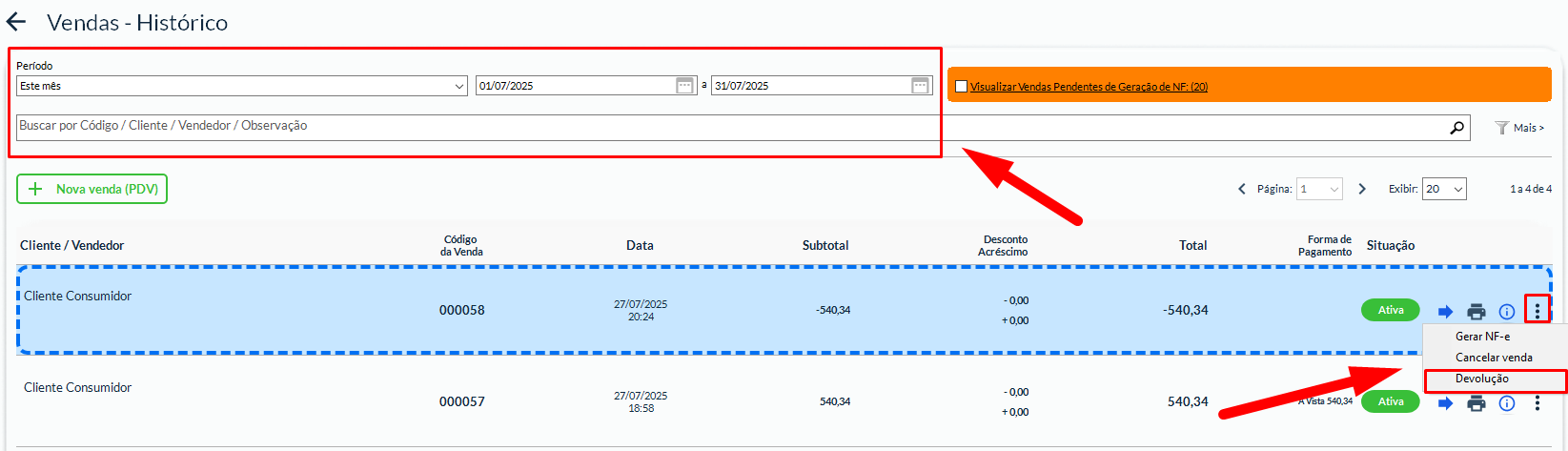This screenshot has height=451, width=1568.
Task: Open the Exibir rows-per-page dropdown
Action: click(x=1443, y=189)
